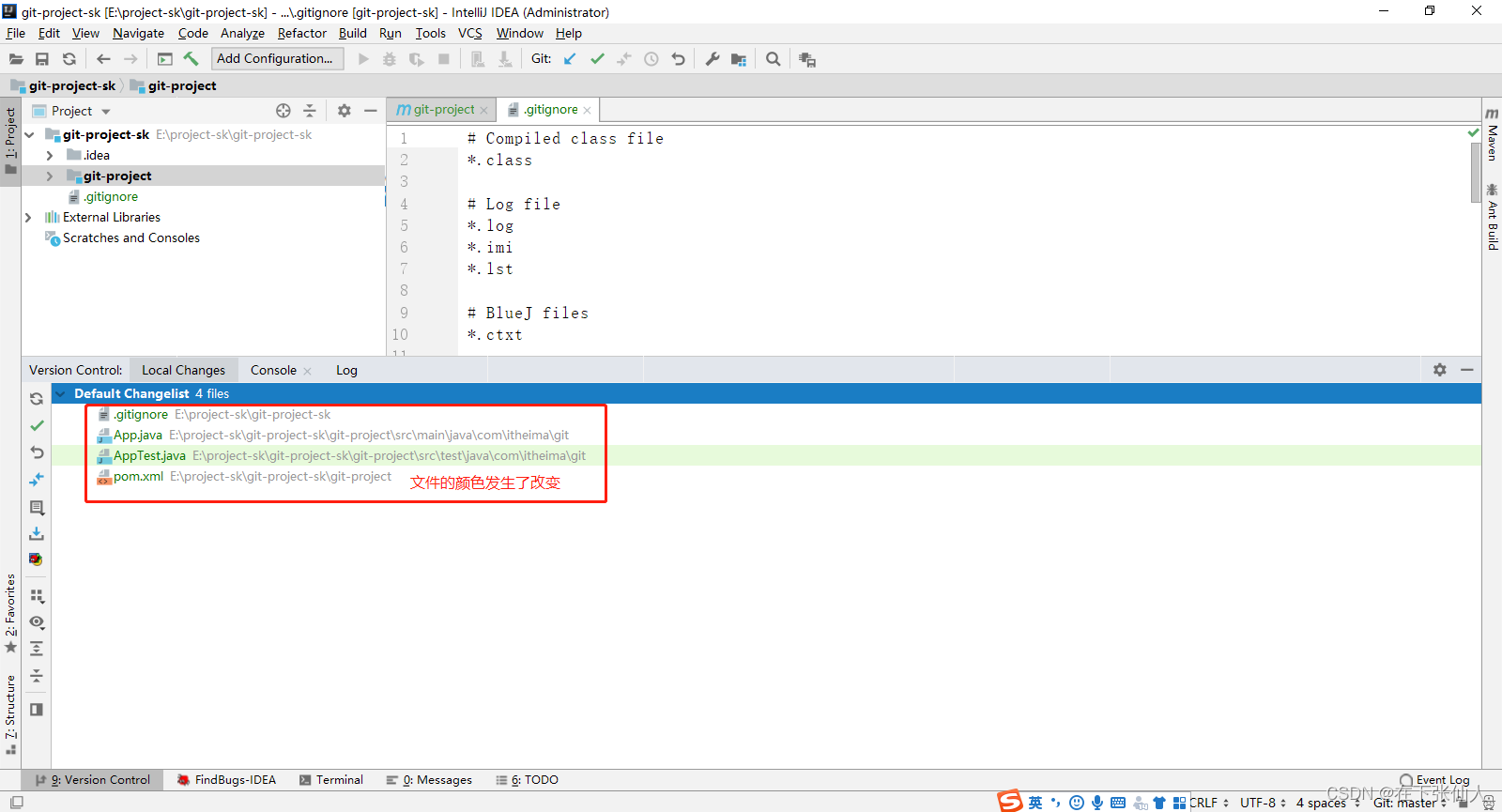Open the Maven side panel
The width and height of the screenshot is (1502, 812).
tap(1492, 133)
